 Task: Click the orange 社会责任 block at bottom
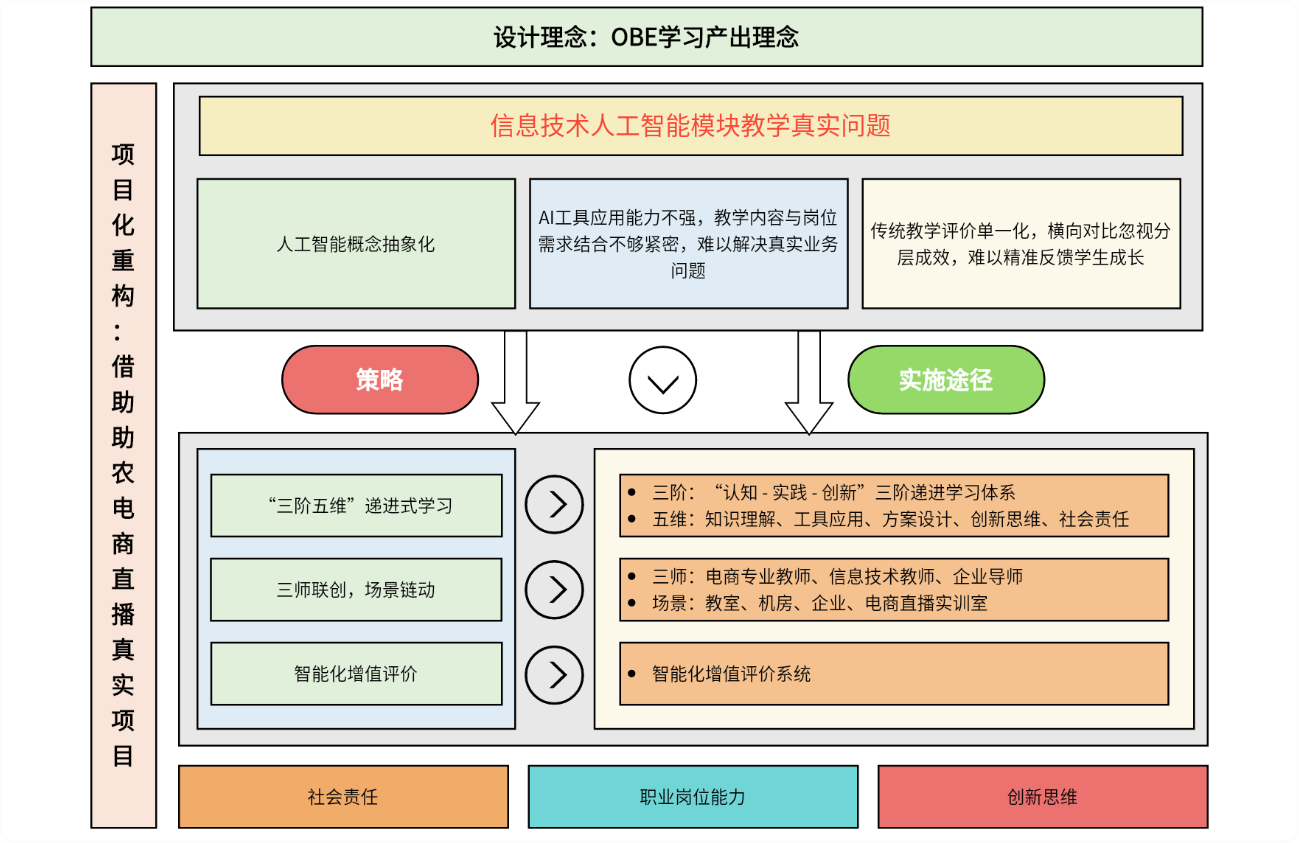pos(343,797)
